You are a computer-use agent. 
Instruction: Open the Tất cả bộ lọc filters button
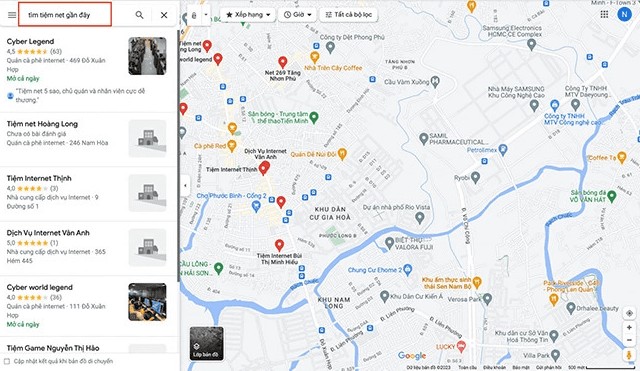tap(348, 15)
